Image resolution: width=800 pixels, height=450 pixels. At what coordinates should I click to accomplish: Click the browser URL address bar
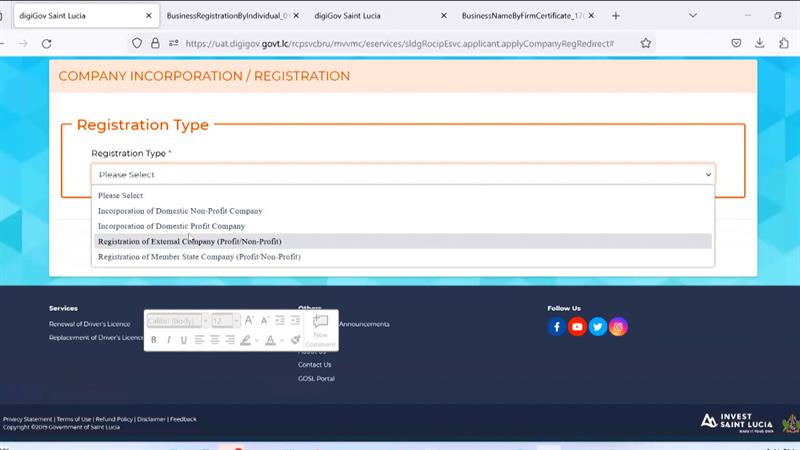tap(400, 43)
